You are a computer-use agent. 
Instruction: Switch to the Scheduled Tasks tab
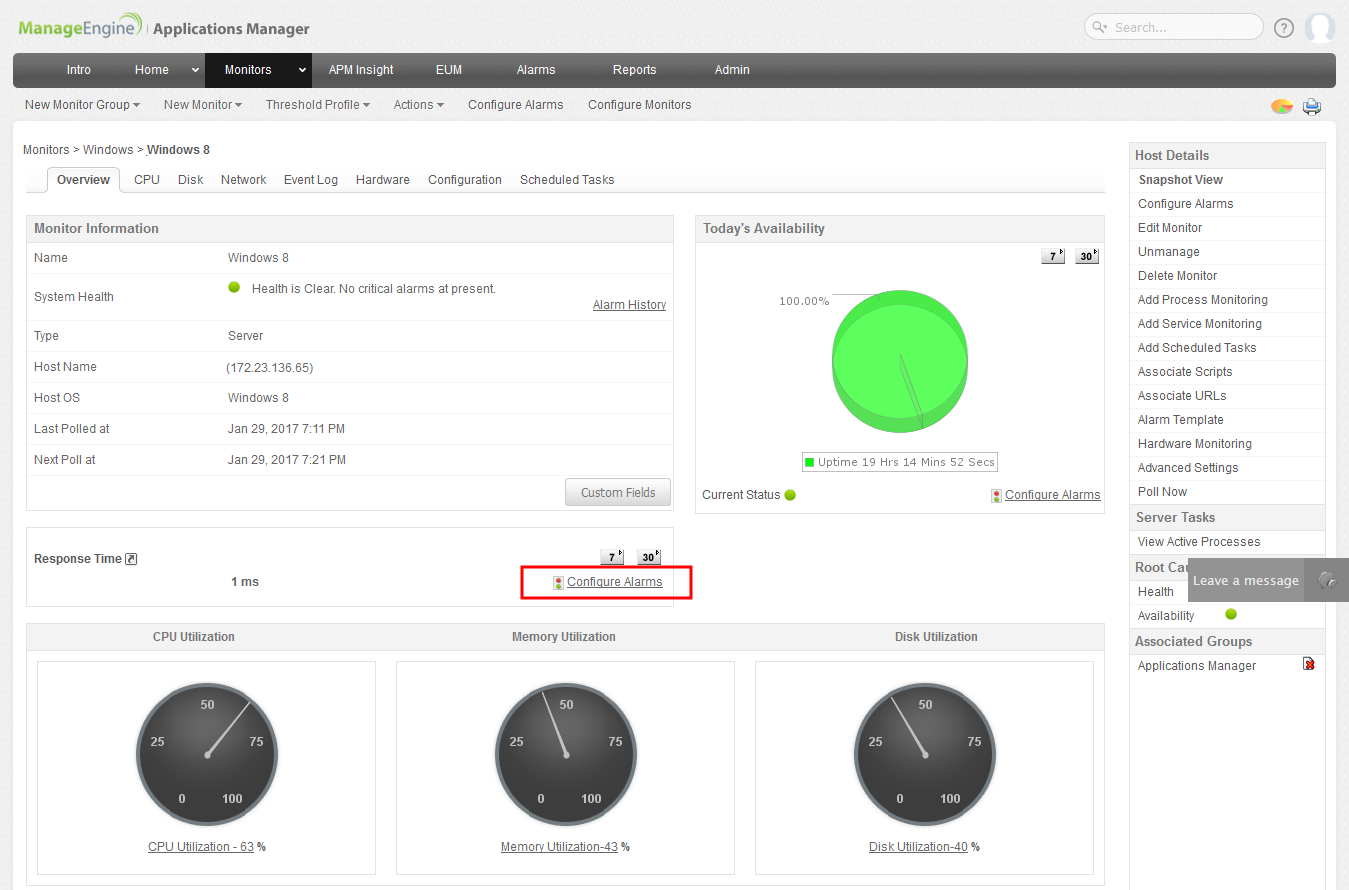[x=567, y=180]
